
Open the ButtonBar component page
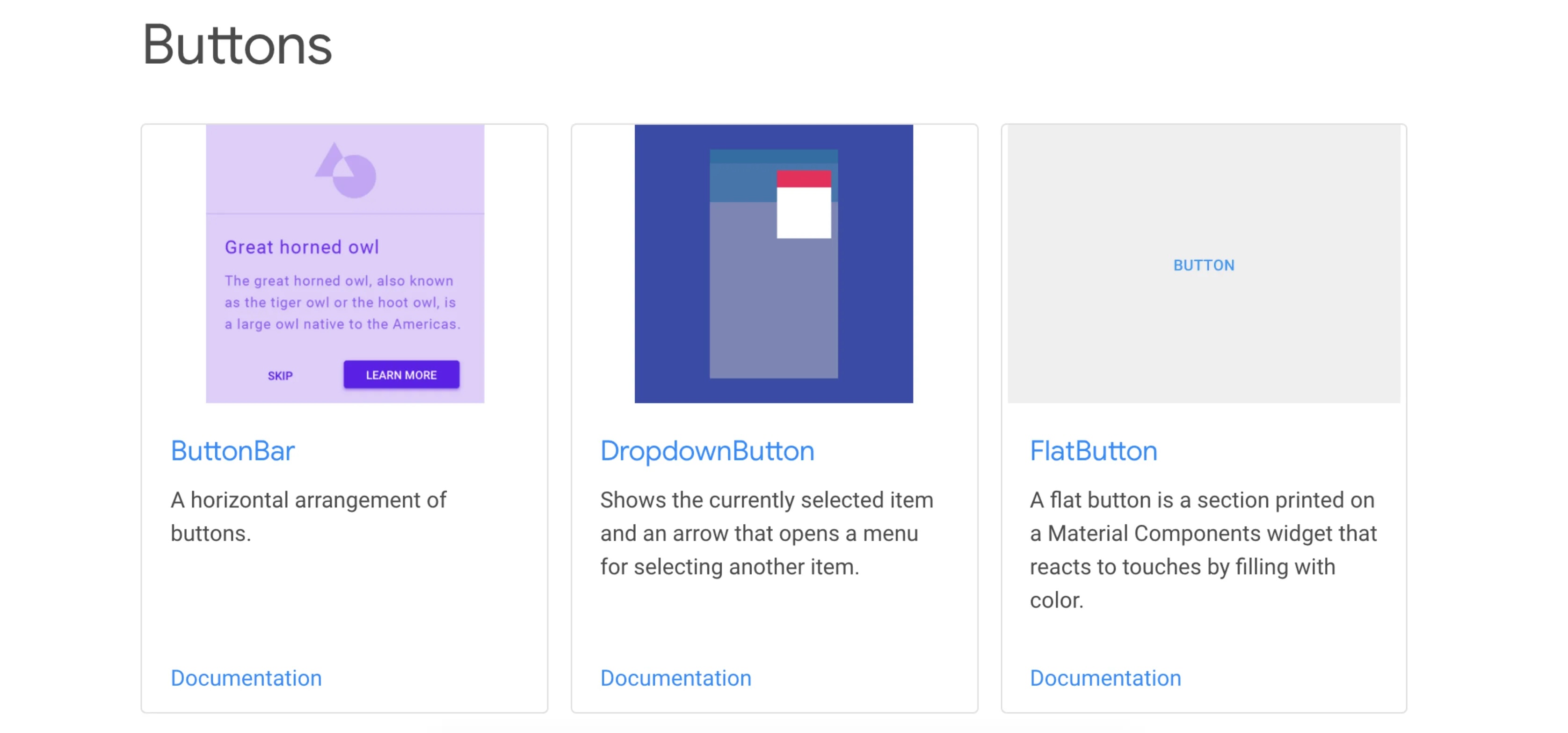(232, 451)
